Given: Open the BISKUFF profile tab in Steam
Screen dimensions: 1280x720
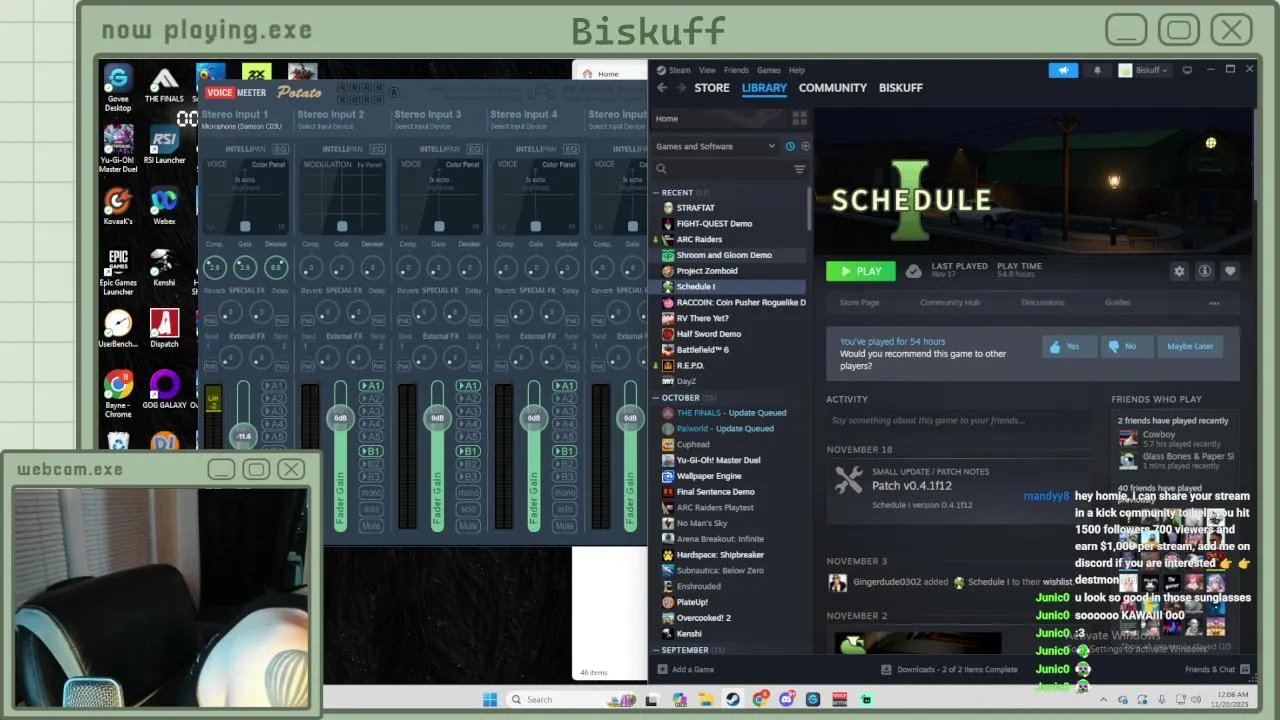Looking at the screenshot, I should click(900, 88).
